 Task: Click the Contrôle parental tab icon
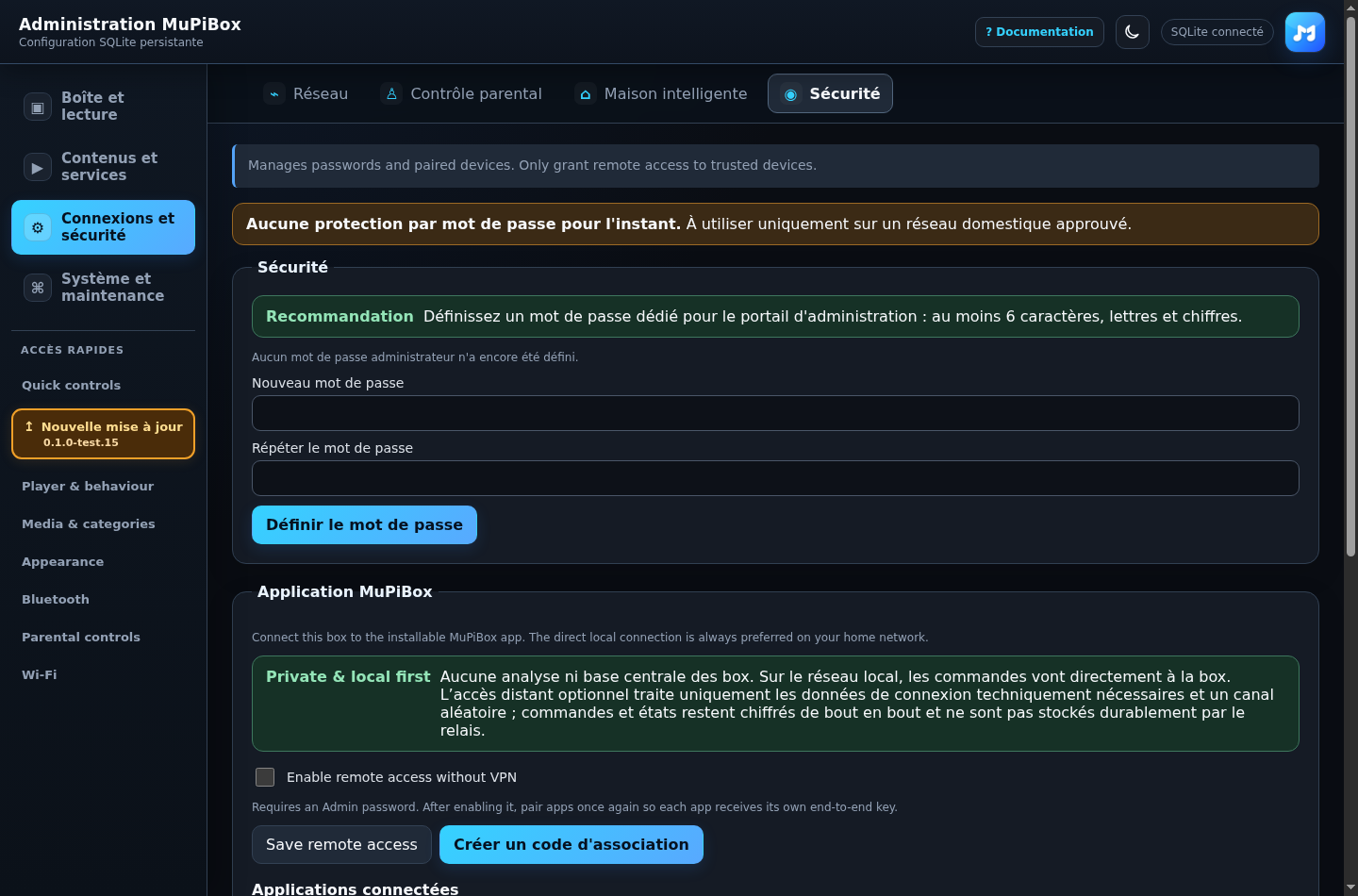pyautogui.click(x=391, y=93)
